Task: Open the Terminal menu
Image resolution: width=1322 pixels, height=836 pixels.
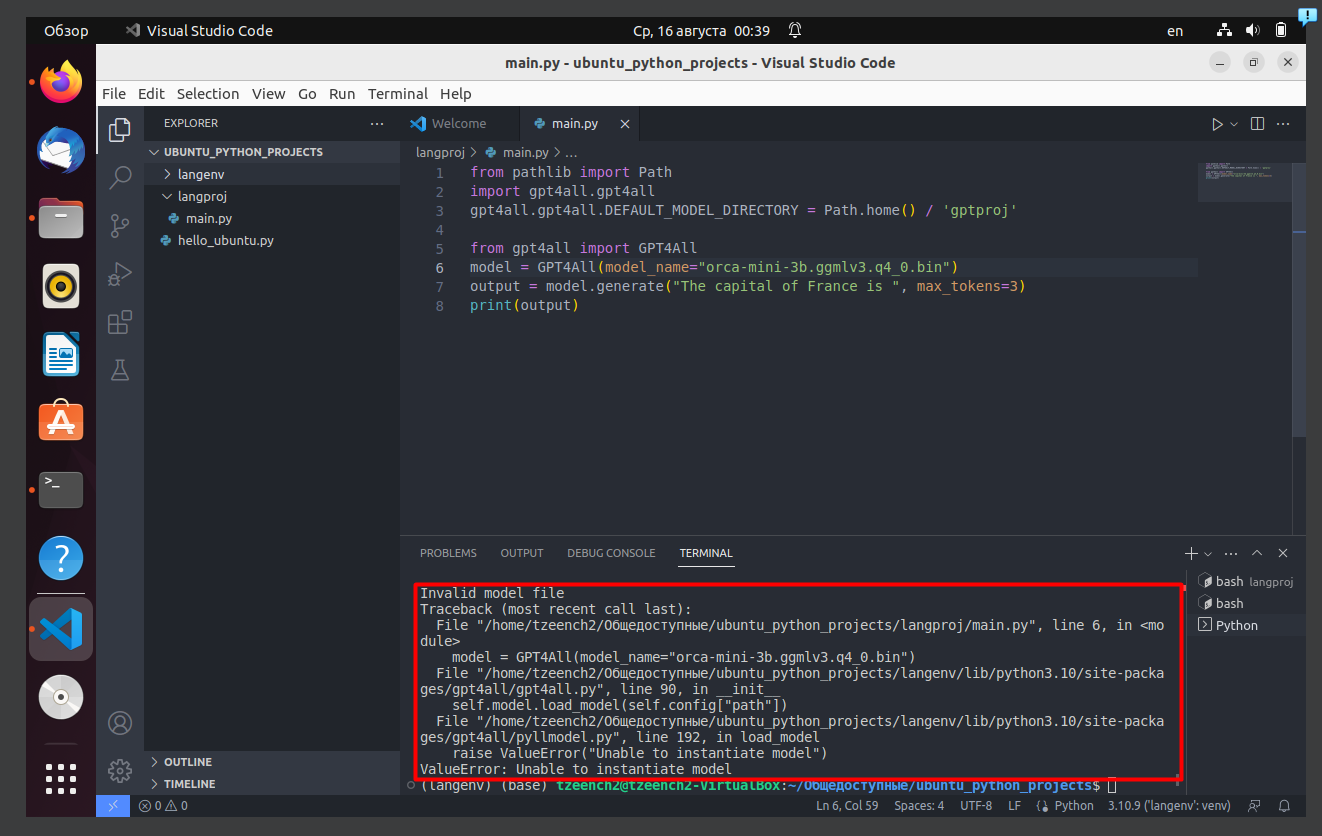Action: [x=398, y=93]
